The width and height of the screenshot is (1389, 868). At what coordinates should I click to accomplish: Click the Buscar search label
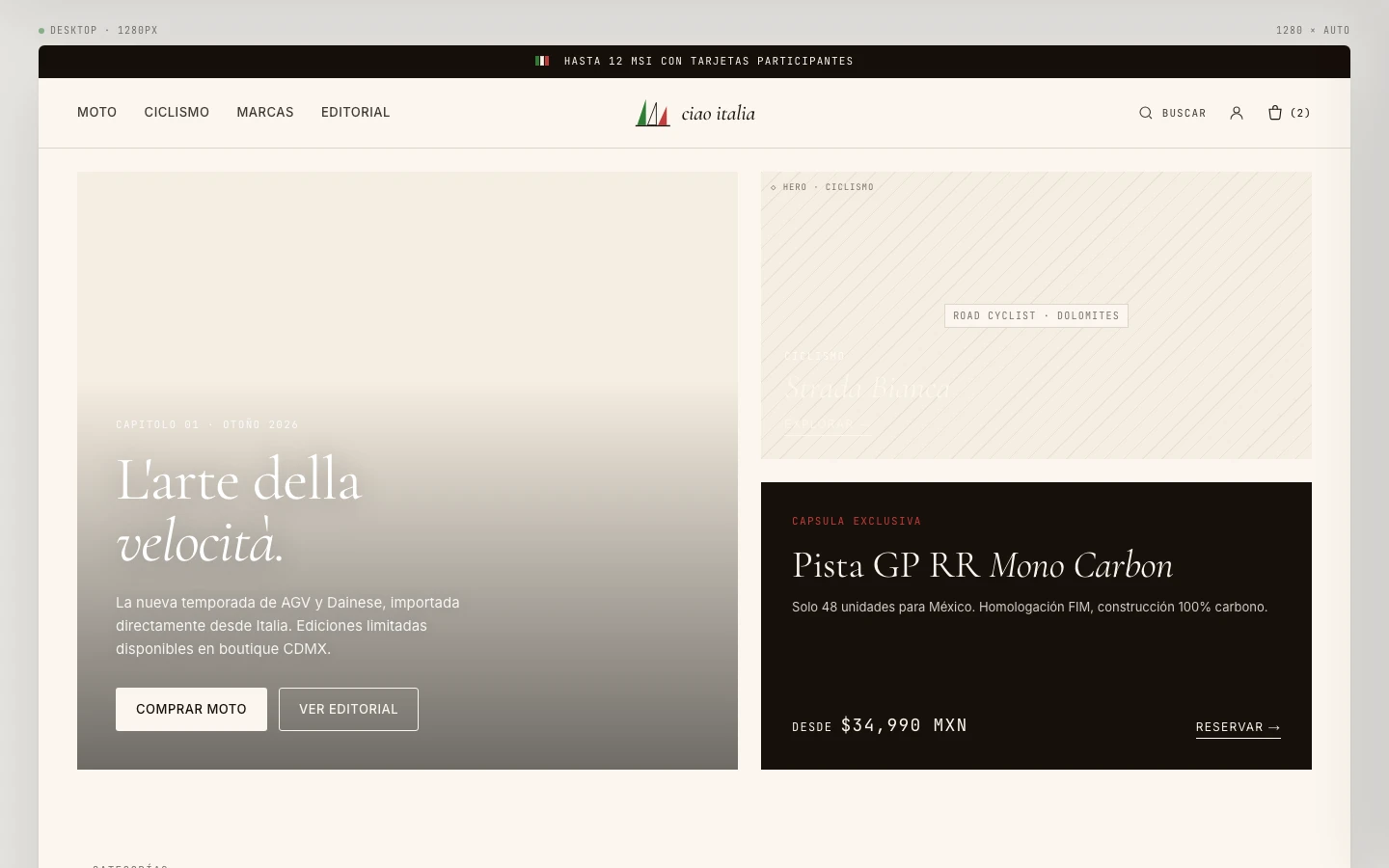click(x=1185, y=113)
